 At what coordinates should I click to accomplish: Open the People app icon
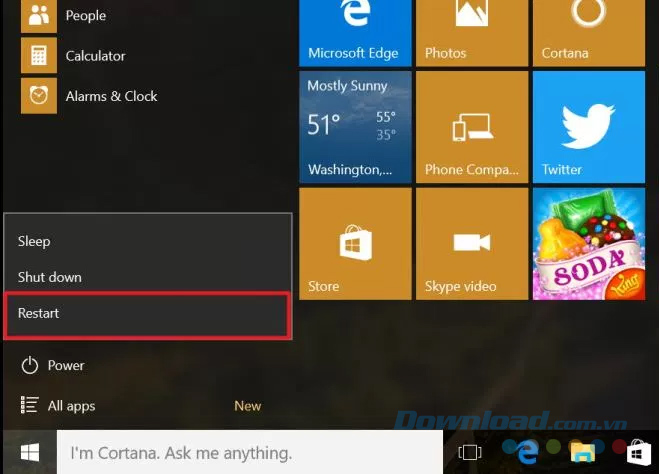[x=39, y=16]
